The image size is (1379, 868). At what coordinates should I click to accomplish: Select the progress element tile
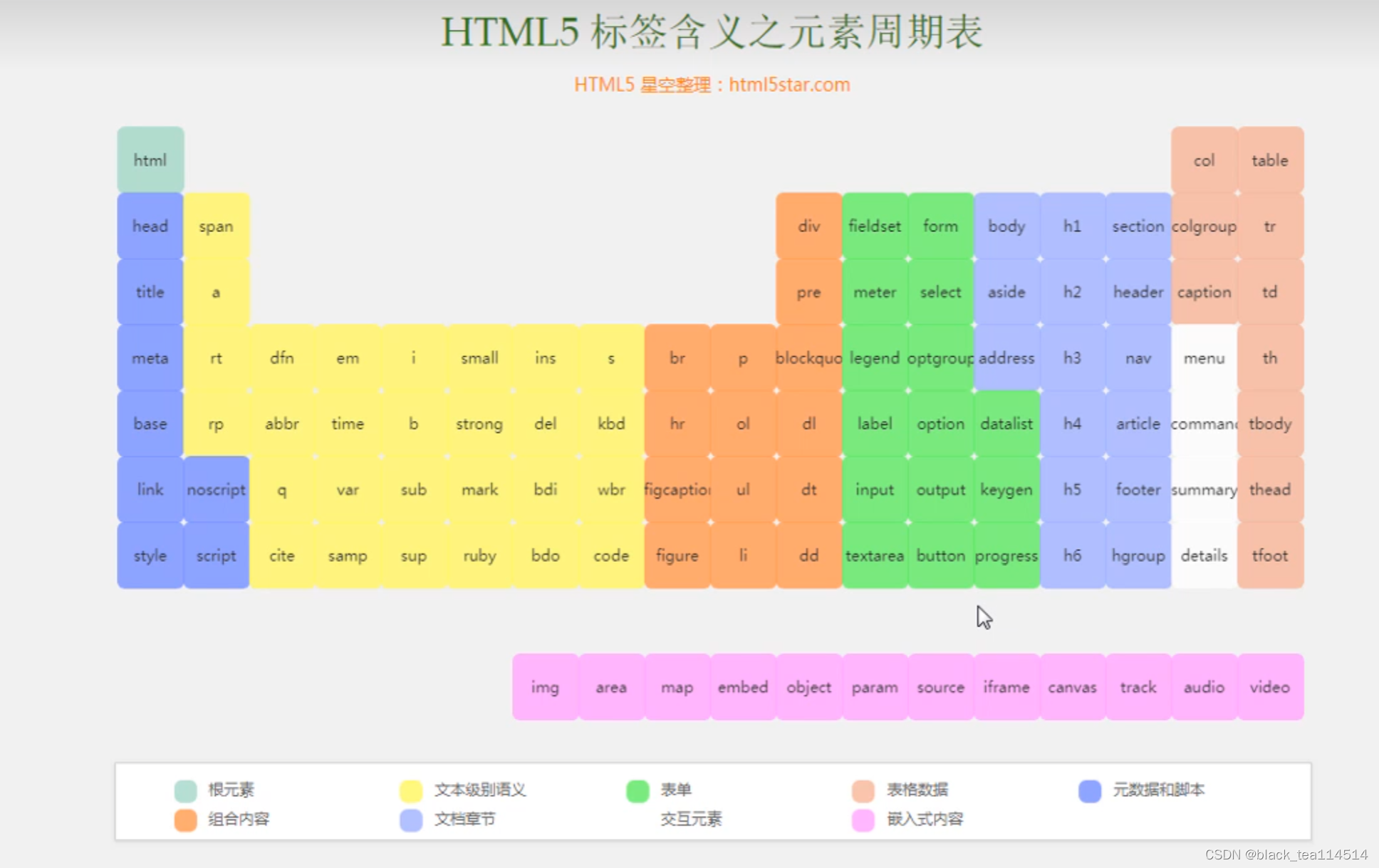(x=1006, y=555)
